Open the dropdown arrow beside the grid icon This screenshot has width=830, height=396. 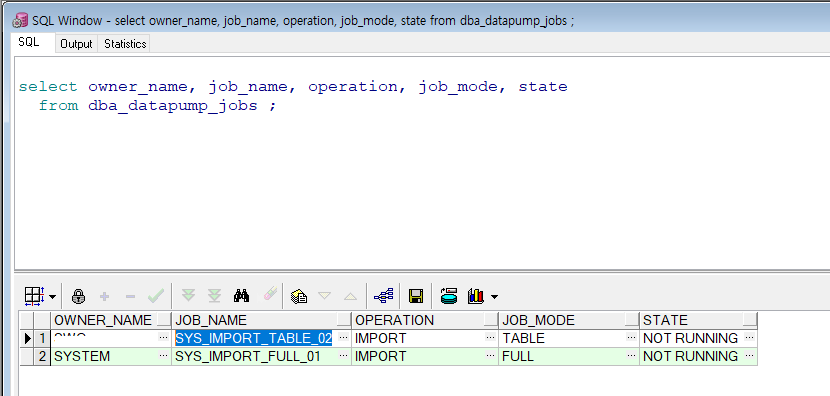(x=52, y=296)
